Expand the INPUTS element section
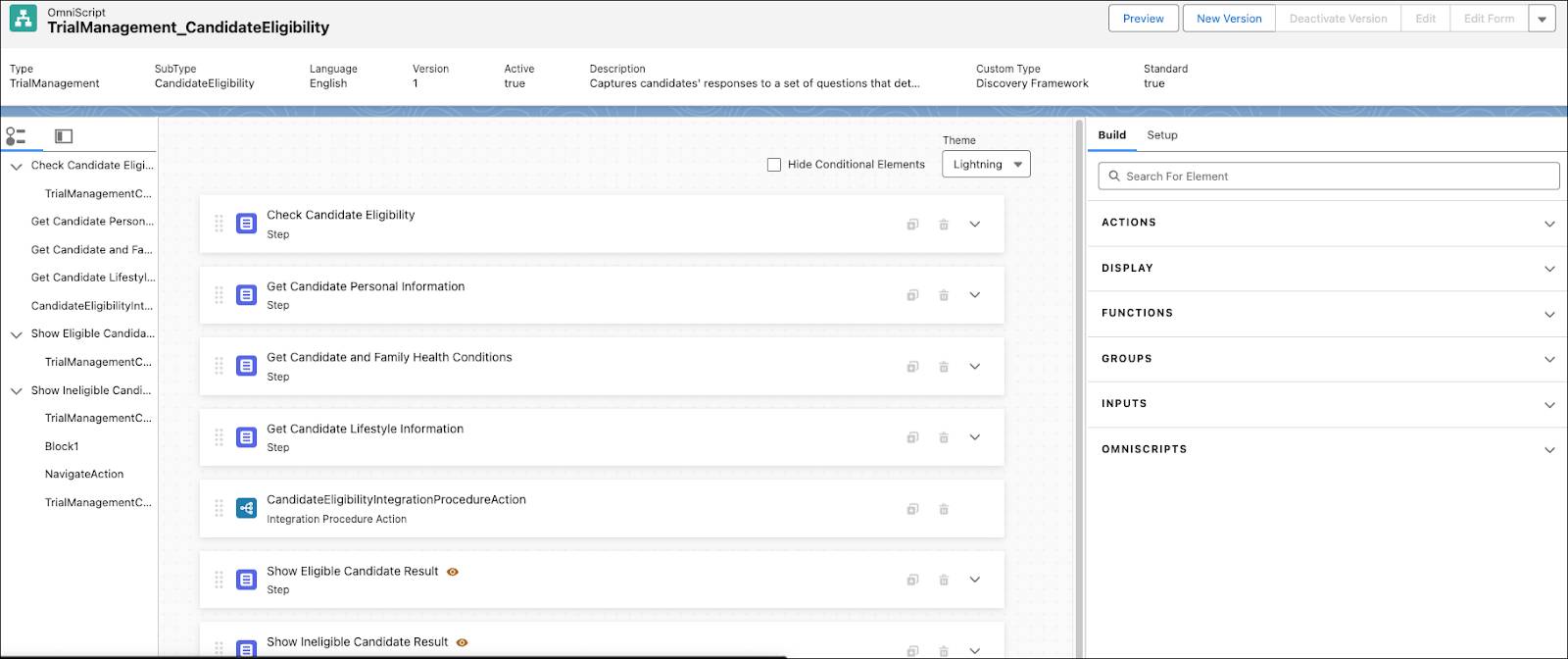Screen dimensions: 1568x659 coord(1549,404)
